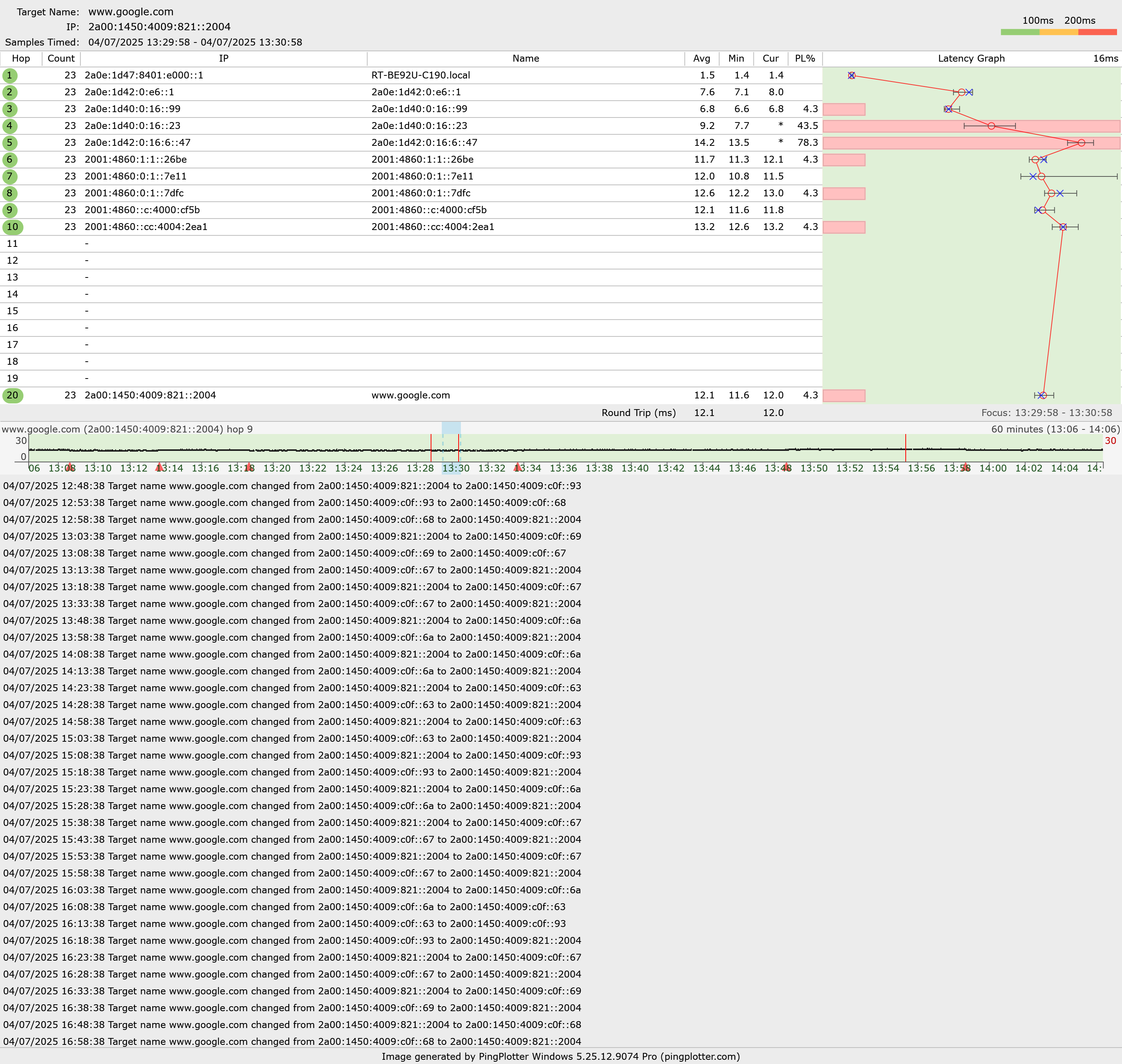Screen dimensions: 1122x1064
Task: Click the green hop 1 circle
Action: click(10, 75)
